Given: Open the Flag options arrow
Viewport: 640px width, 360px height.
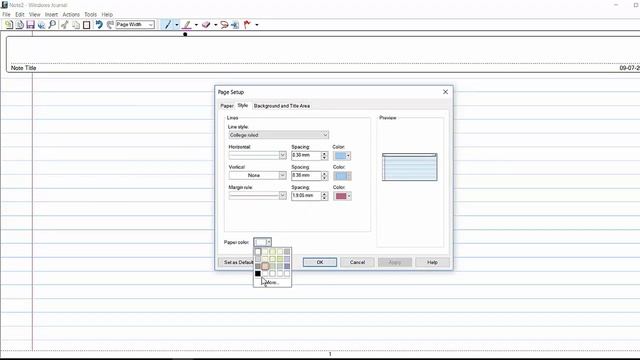Looking at the screenshot, I should coord(257,25).
